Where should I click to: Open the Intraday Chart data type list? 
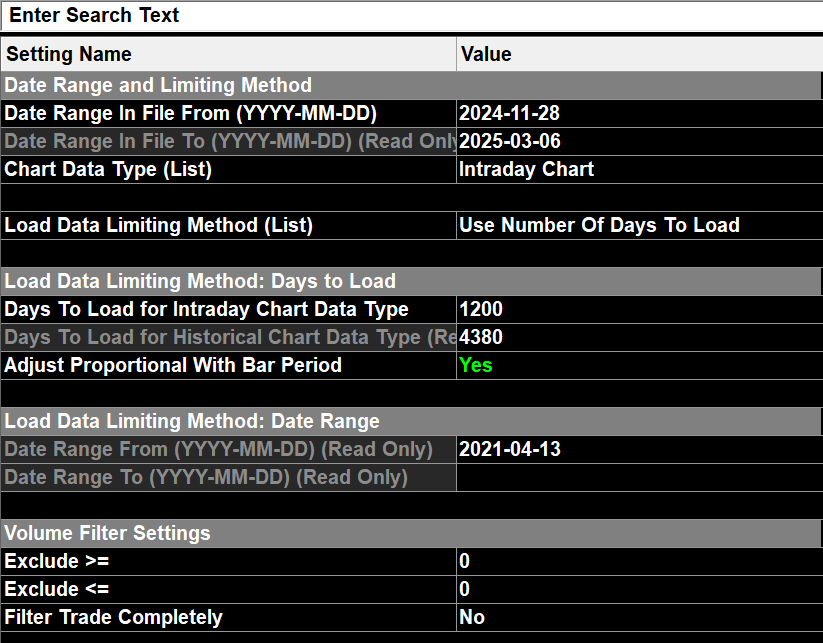tap(640, 170)
